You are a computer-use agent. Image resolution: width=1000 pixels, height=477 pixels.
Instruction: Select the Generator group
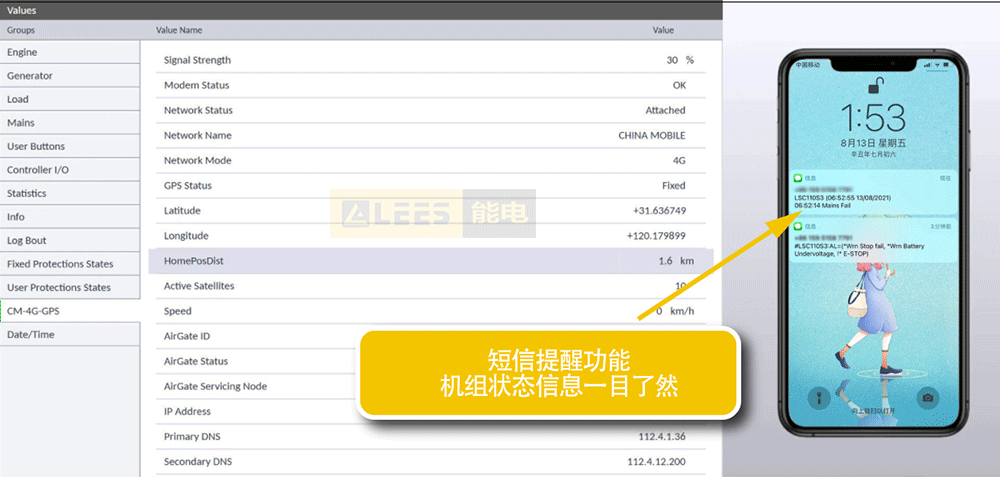[70, 76]
